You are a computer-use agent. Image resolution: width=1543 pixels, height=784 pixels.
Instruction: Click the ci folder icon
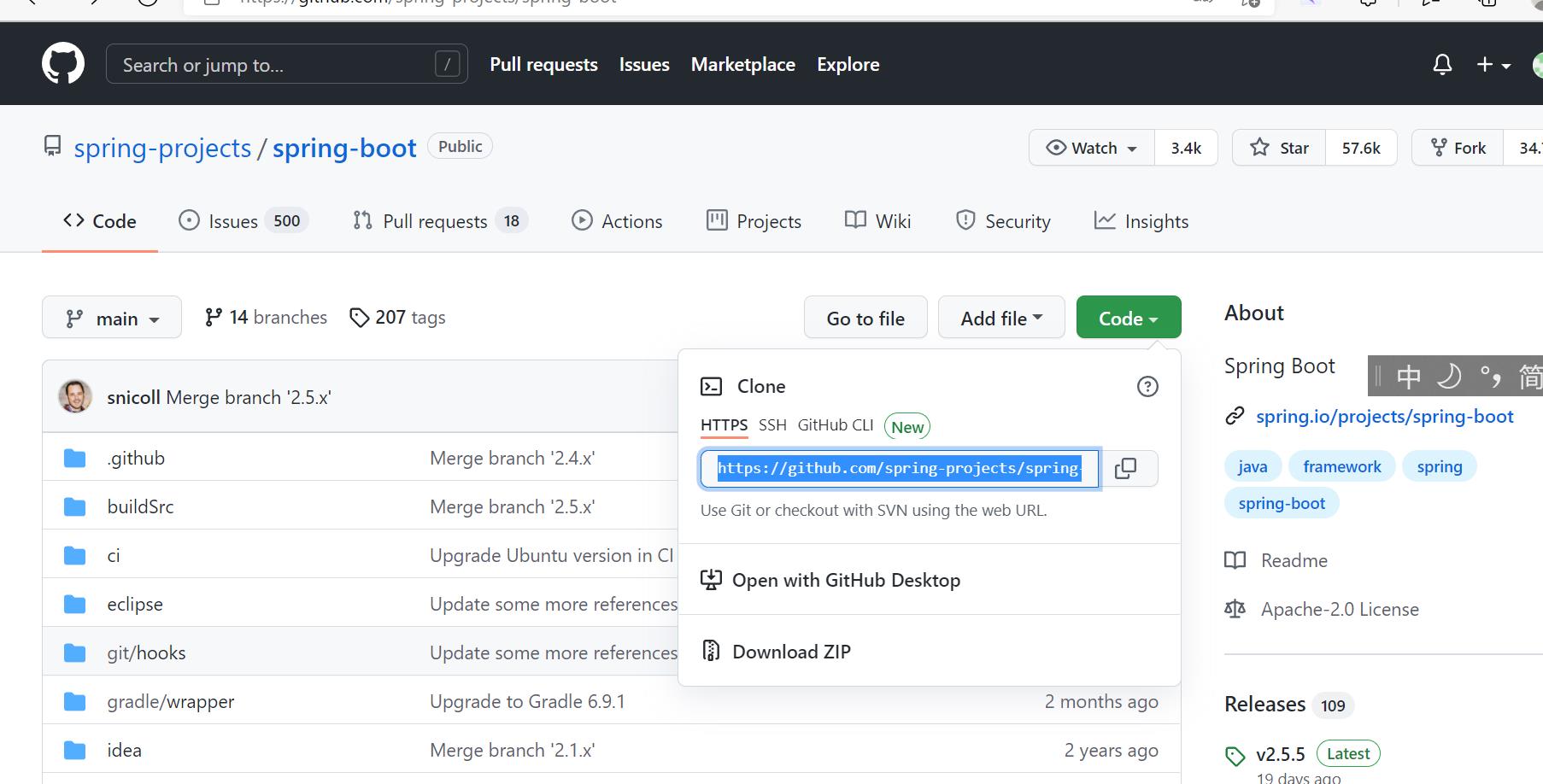coord(75,556)
